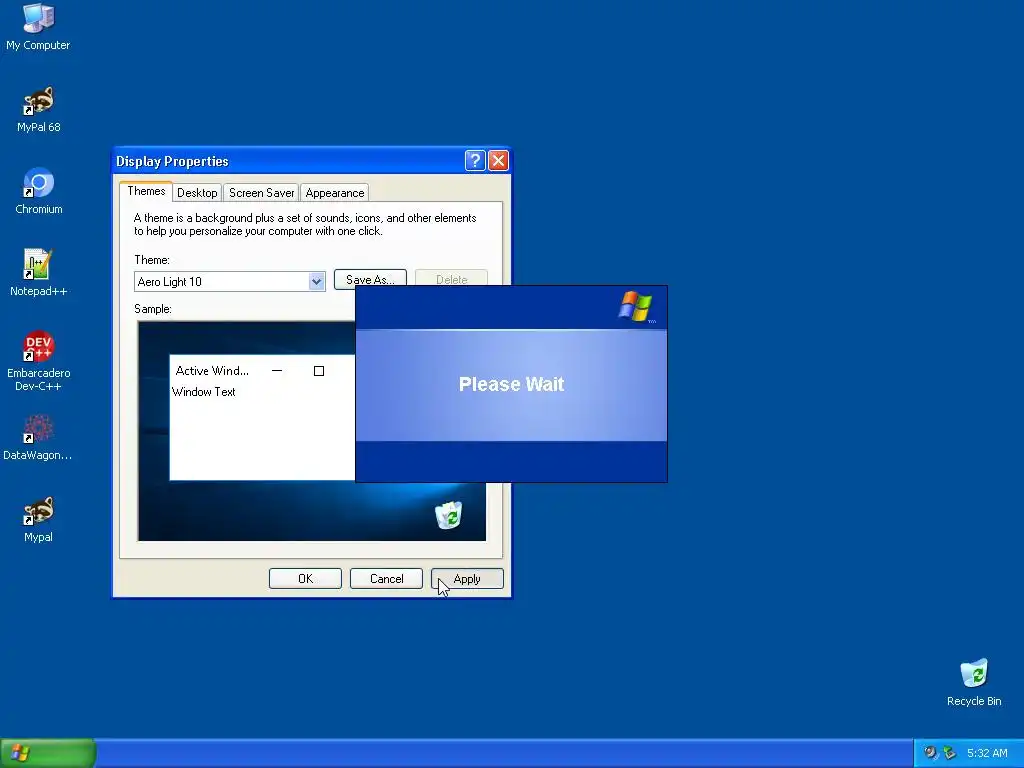Click the Apply button
This screenshot has height=768, width=1024.
coord(467,579)
